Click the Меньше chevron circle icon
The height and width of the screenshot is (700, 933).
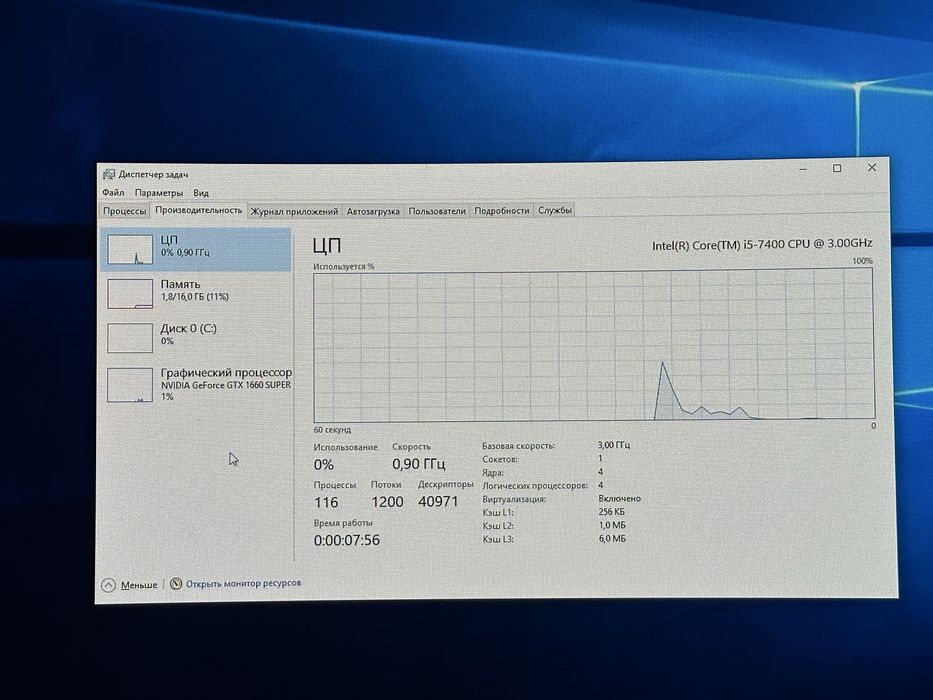(108, 585)
